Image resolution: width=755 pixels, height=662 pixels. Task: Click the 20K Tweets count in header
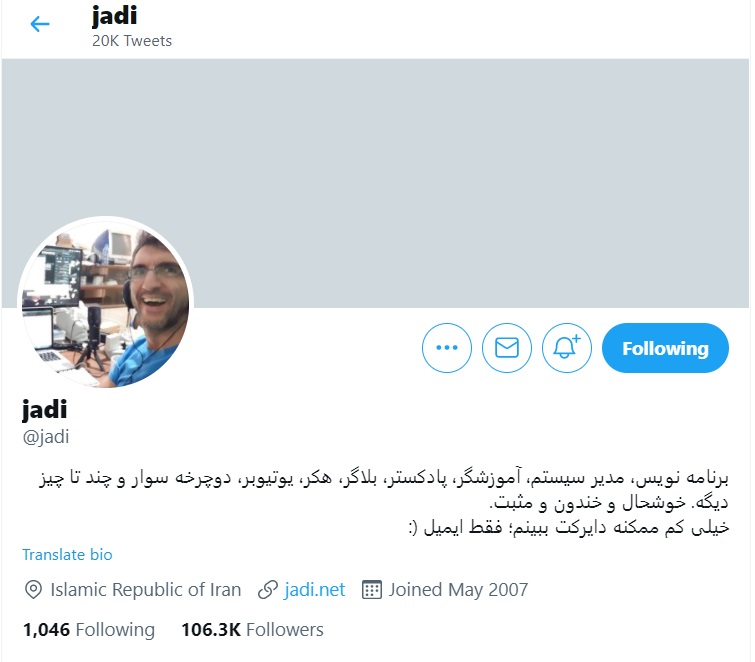tap(132, 41)
